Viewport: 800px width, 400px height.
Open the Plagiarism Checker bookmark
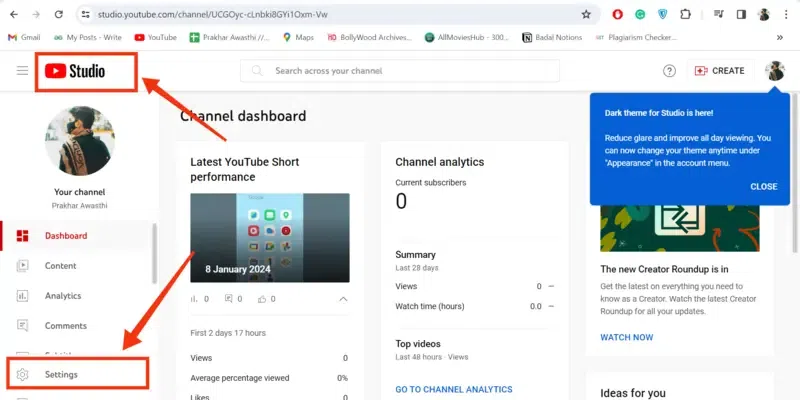point(636,37)
